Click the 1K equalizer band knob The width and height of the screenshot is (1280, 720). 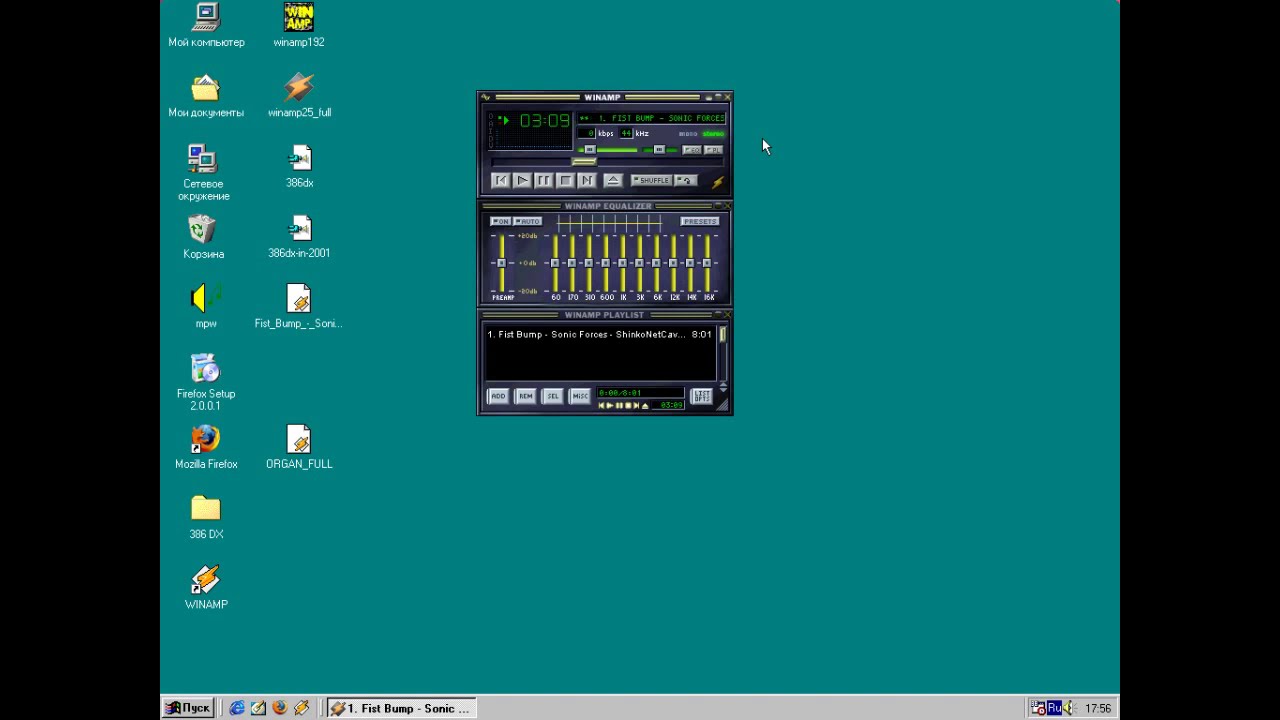(623, 263)
